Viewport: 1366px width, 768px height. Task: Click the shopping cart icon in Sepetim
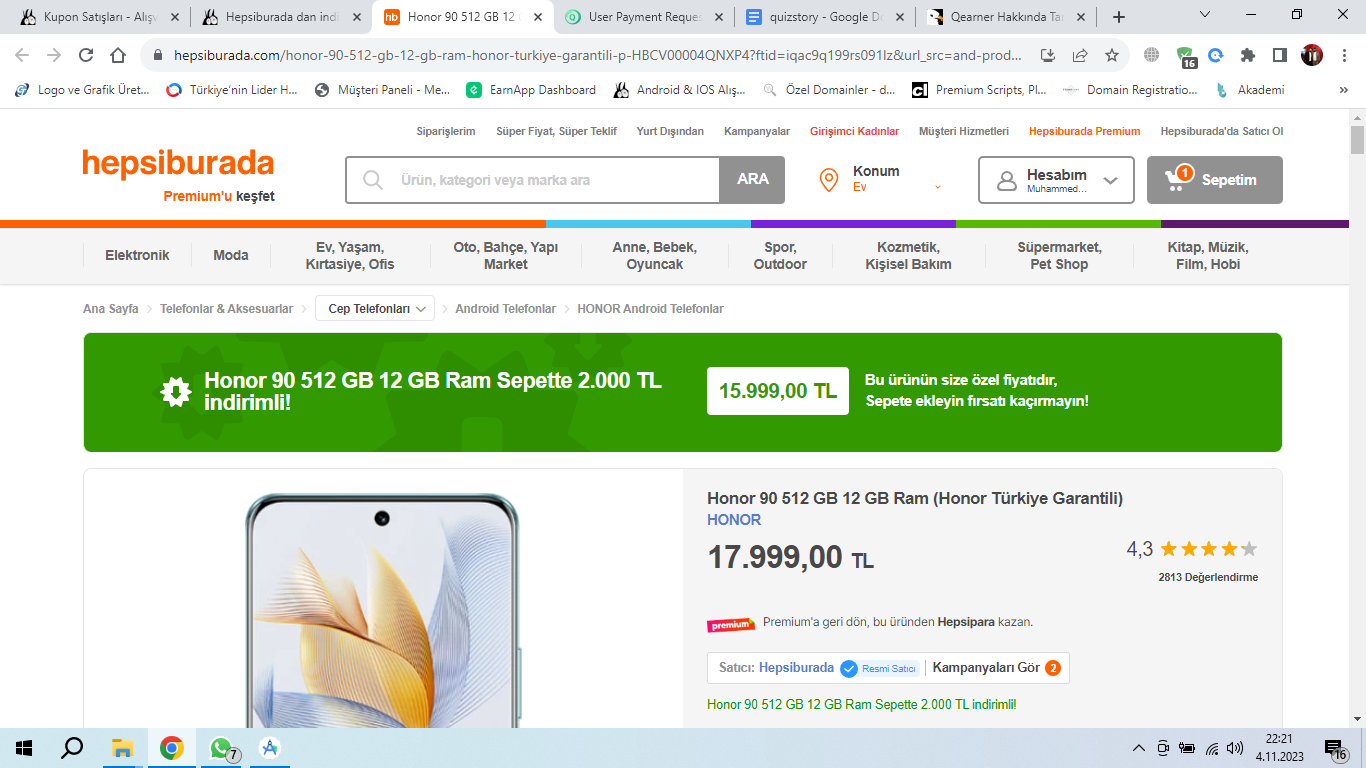click(1178, 180)
